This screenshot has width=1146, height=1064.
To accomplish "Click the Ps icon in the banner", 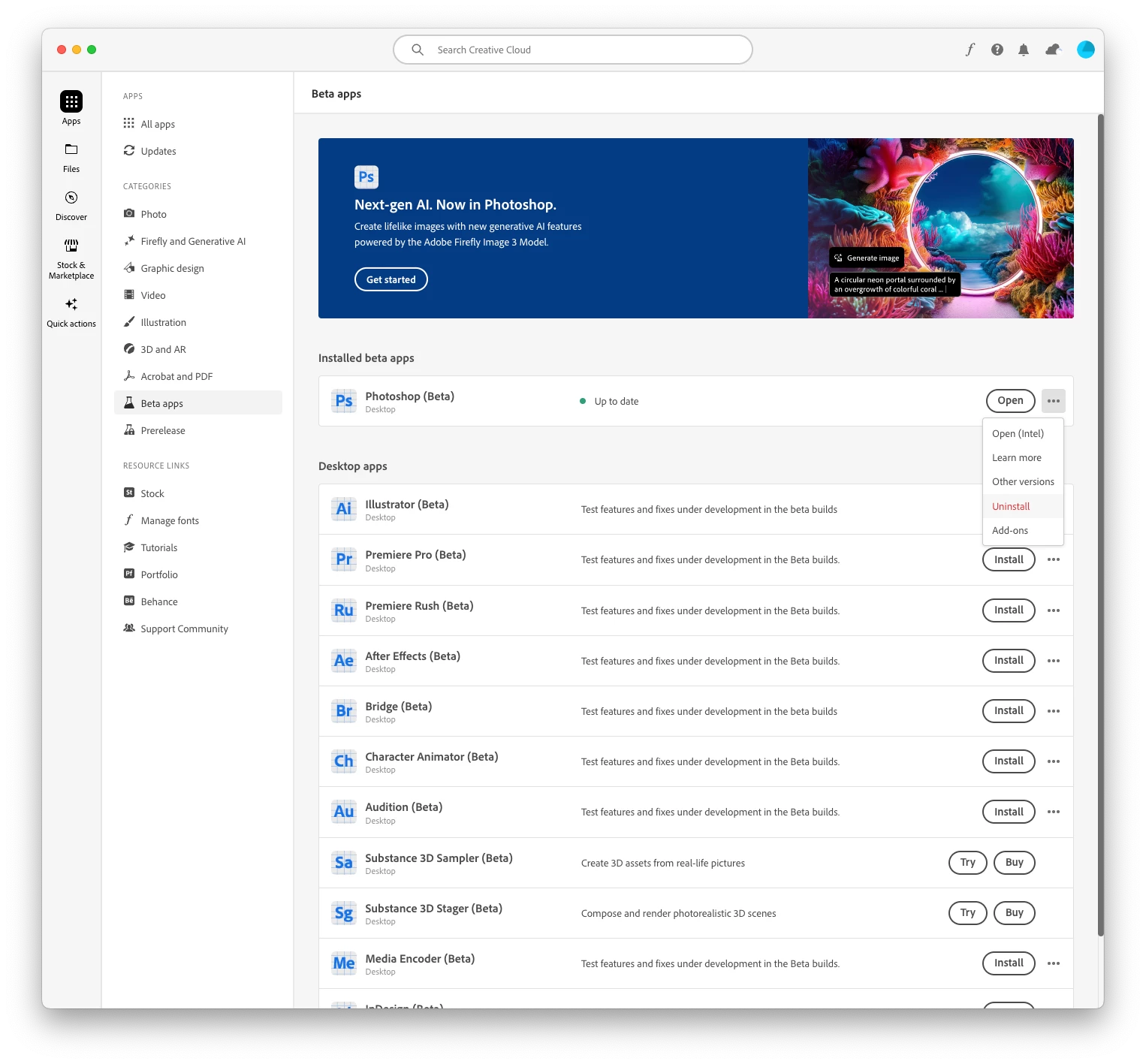I will (x=366, y=177).
